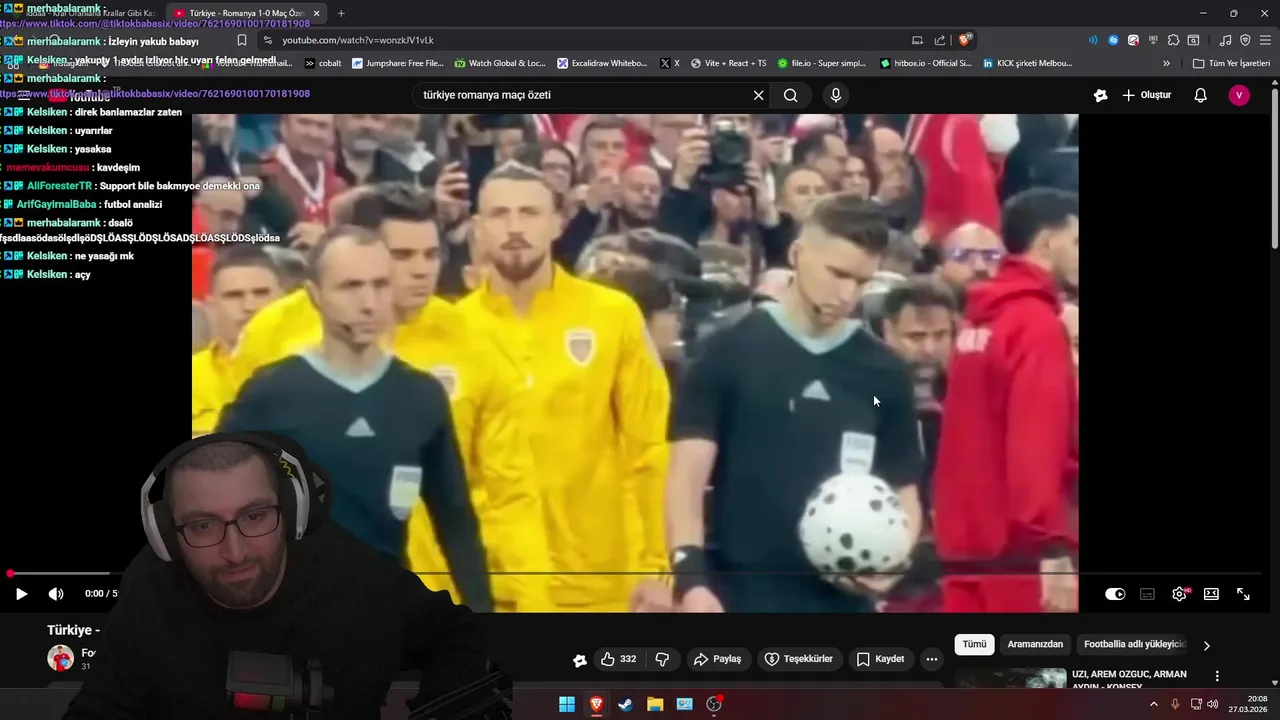Click sparkle icon beside Oluştur
The image size is (1280, 720).
[1101, 96]
